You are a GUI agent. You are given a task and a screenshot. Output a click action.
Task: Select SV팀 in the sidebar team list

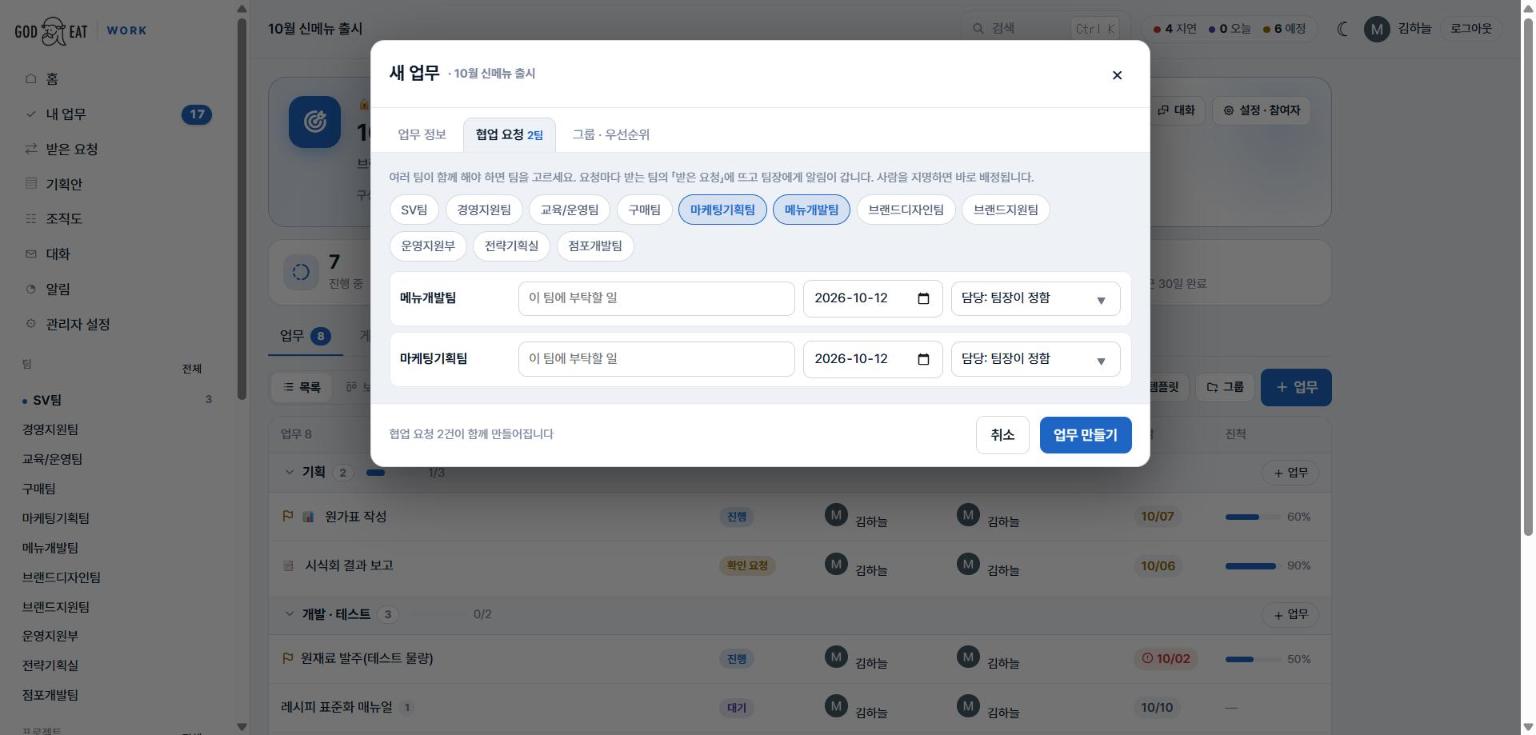pyautogui.click(x=118, y=400)
